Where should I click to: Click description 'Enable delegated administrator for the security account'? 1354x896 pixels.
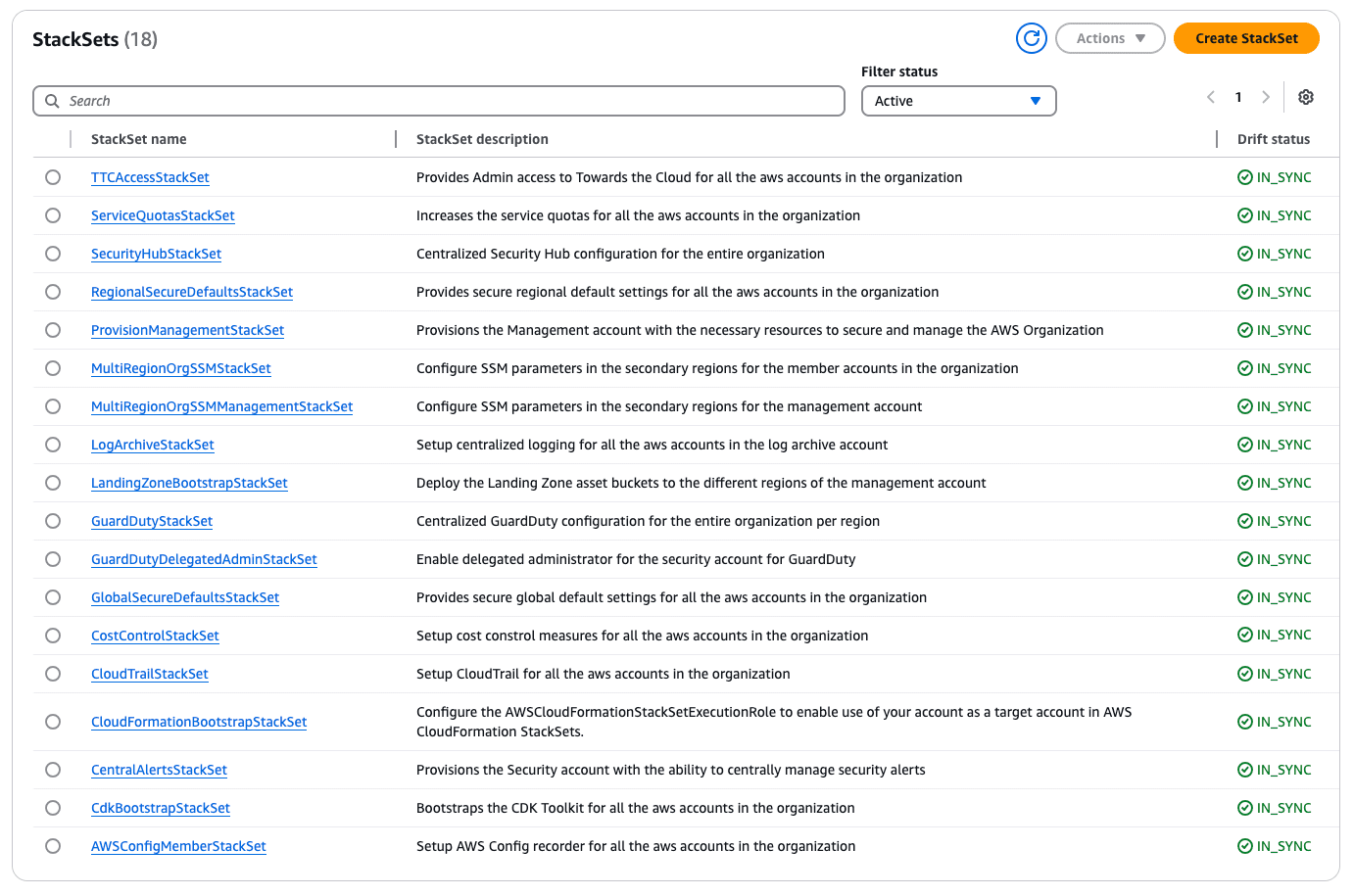click(x=636, y=559)
